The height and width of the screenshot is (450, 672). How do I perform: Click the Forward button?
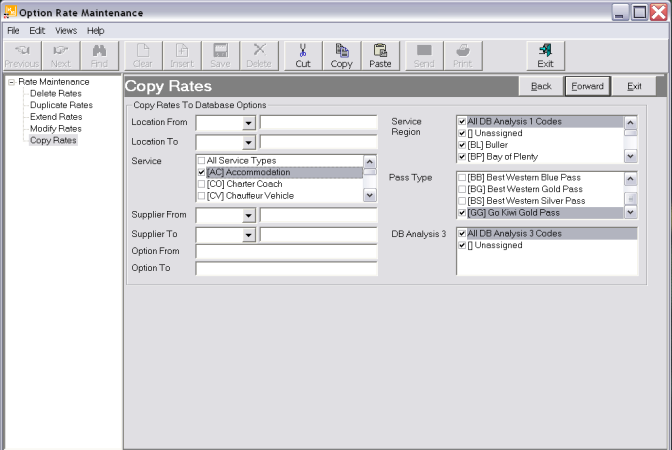tap(588, 86)
